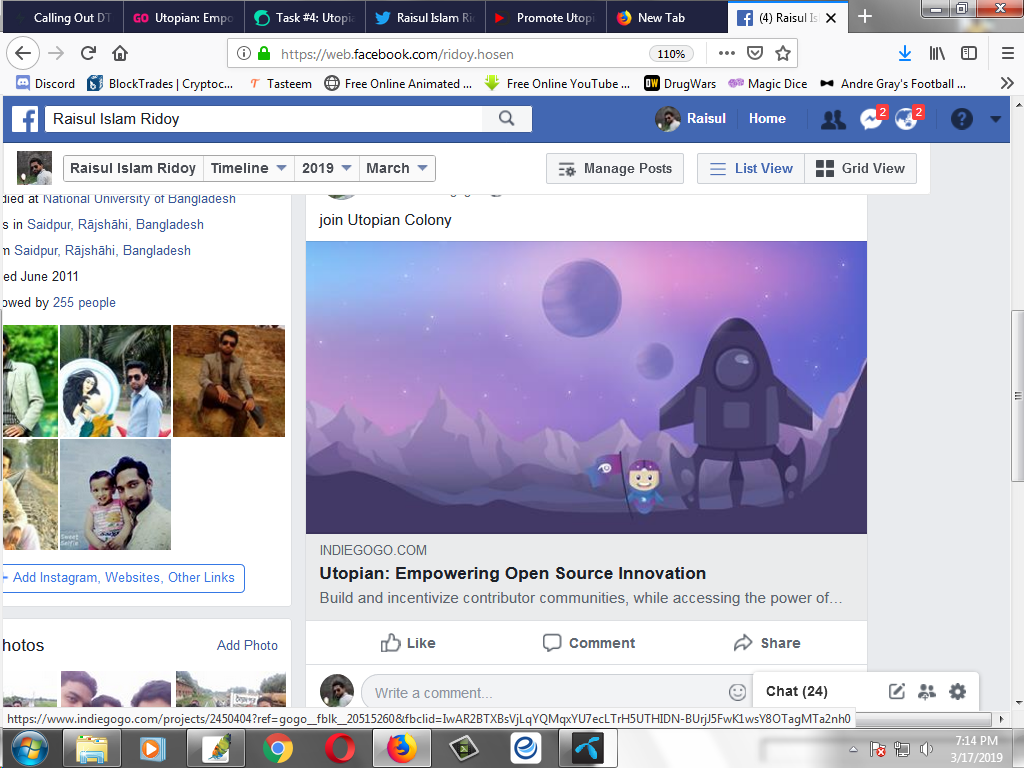Click Add Instagram, Websites, Other Links
The width and height of the screenshot is (1024, 768).
click(x=123, y=578)
